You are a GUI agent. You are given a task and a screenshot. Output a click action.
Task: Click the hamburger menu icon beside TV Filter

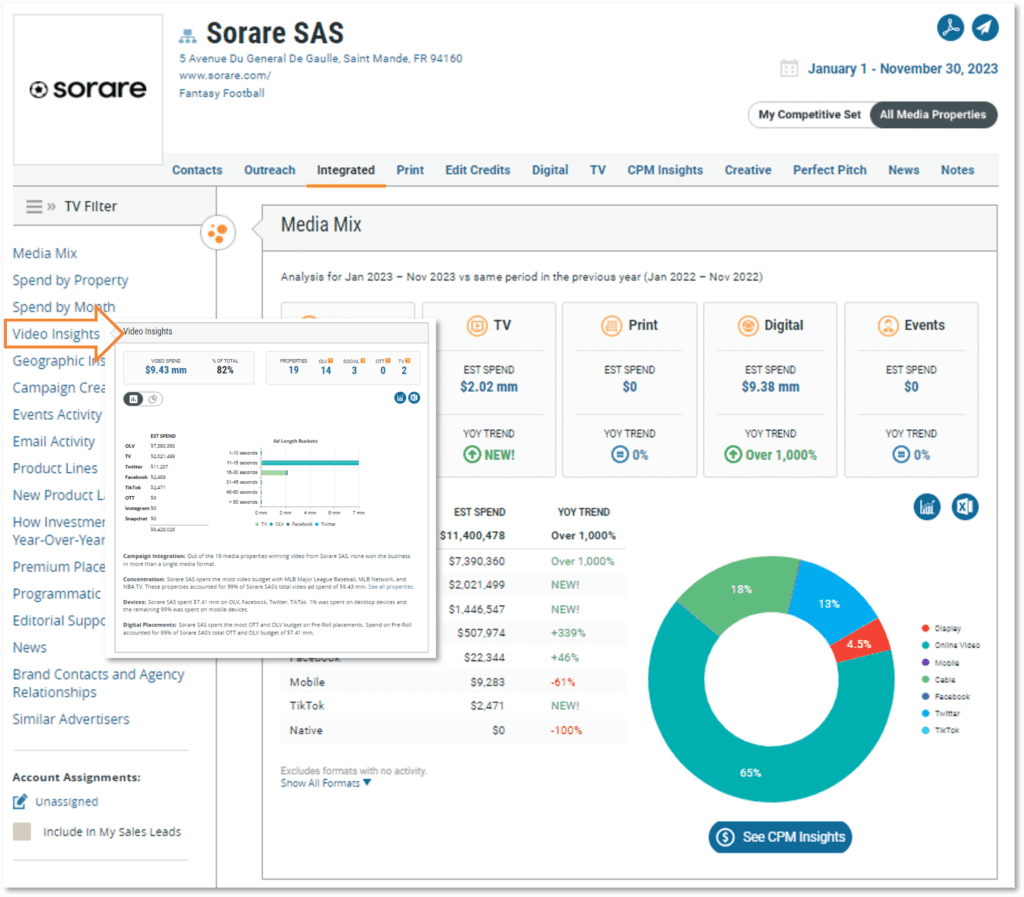point(34,206)
